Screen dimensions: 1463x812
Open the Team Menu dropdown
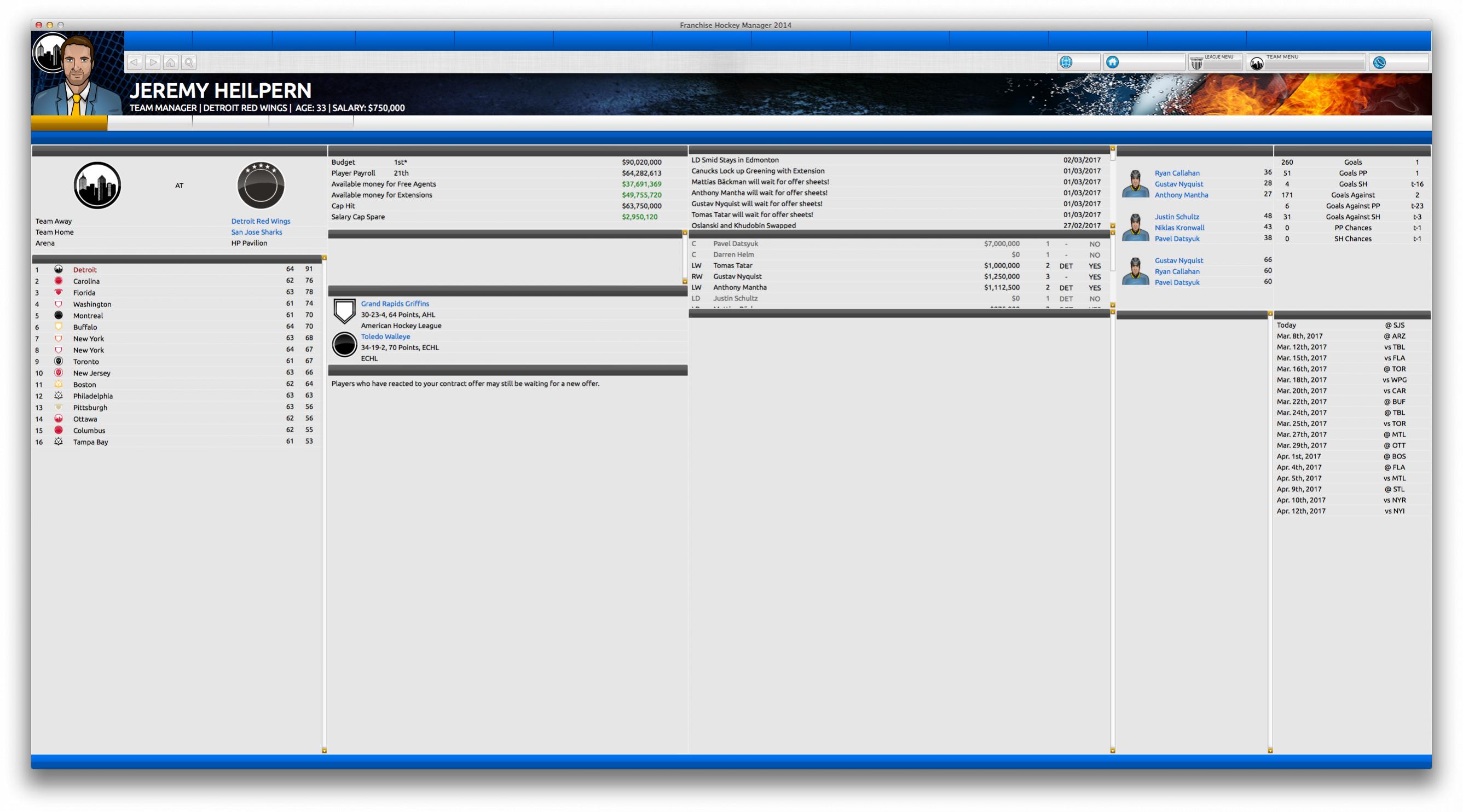click(x=1306, y=62)
